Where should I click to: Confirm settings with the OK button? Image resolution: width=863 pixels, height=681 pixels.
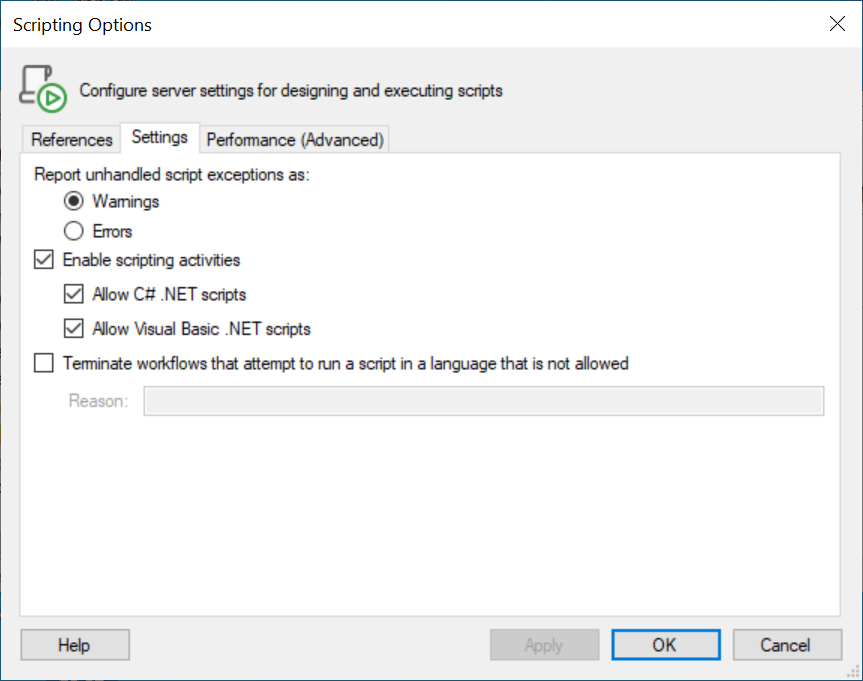click(x=665, y=645)
